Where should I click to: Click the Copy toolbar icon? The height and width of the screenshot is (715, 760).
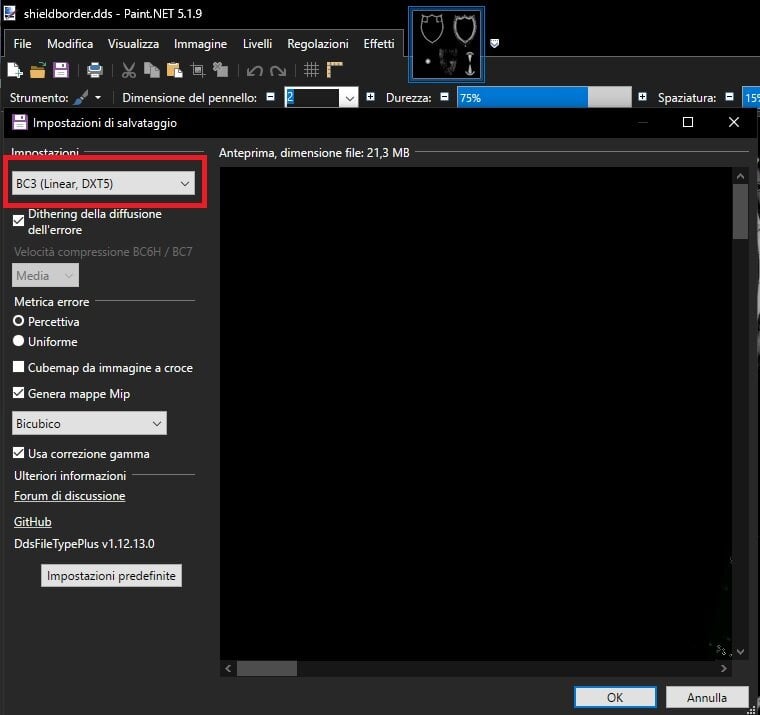coord(152,70)
